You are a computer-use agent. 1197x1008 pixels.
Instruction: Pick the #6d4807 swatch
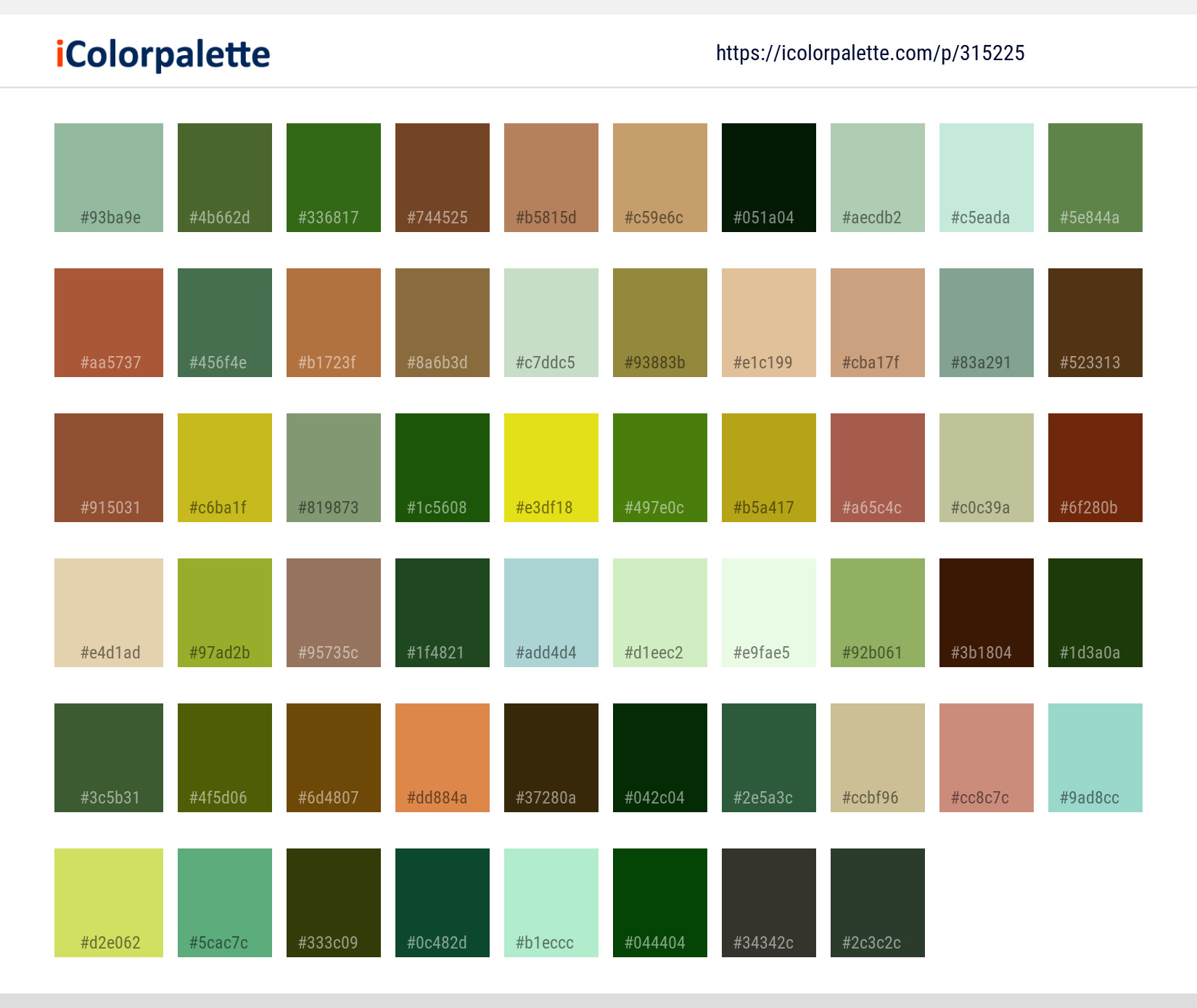(334, 758)
